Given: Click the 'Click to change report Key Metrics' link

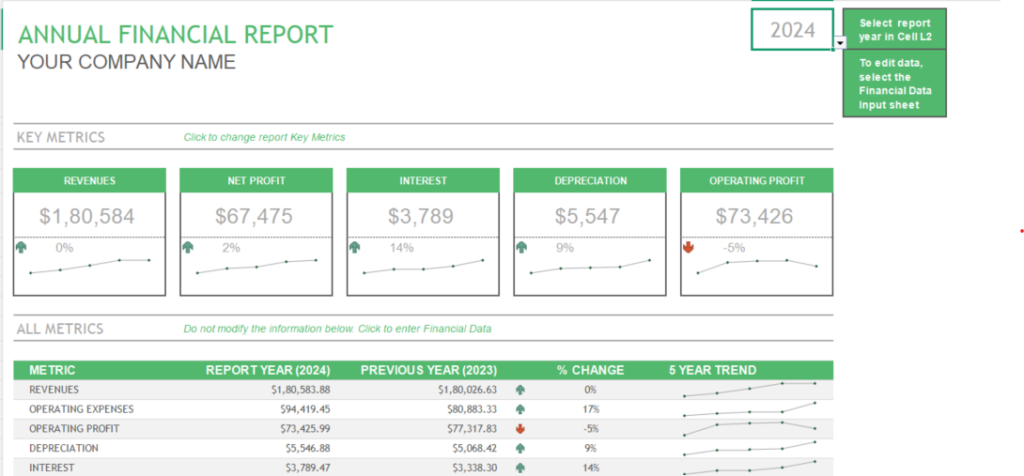Looking at the screenshot, I should 264,137.
